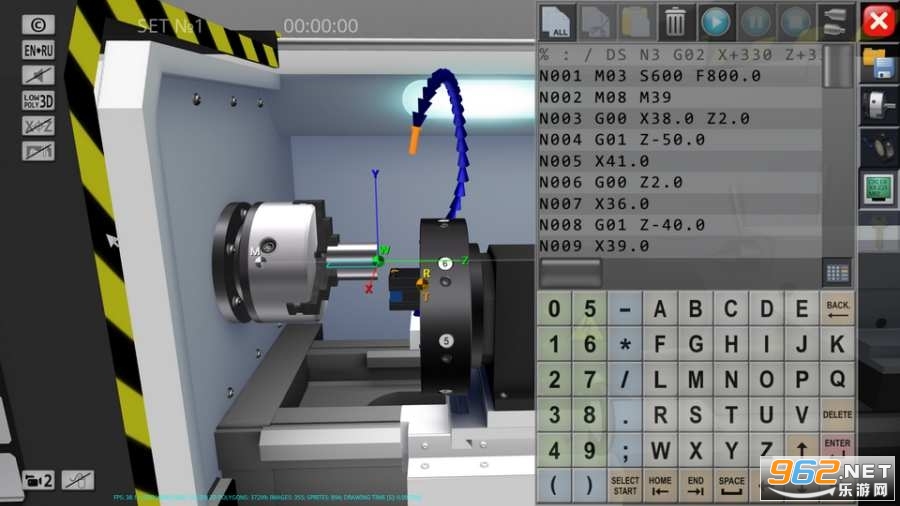The image size is (900, 506).
Task: Open the save file folder icon
Action: pos(878,63)
